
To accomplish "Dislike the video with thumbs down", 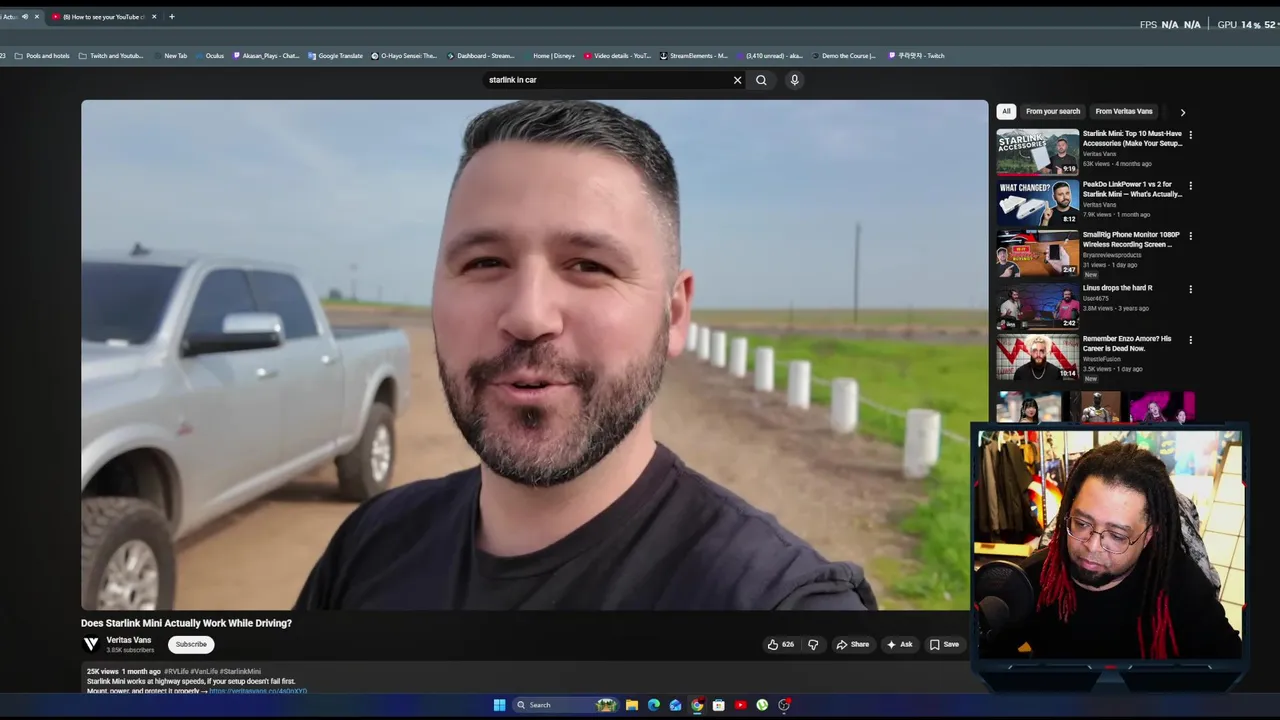I will coord(813,645).
